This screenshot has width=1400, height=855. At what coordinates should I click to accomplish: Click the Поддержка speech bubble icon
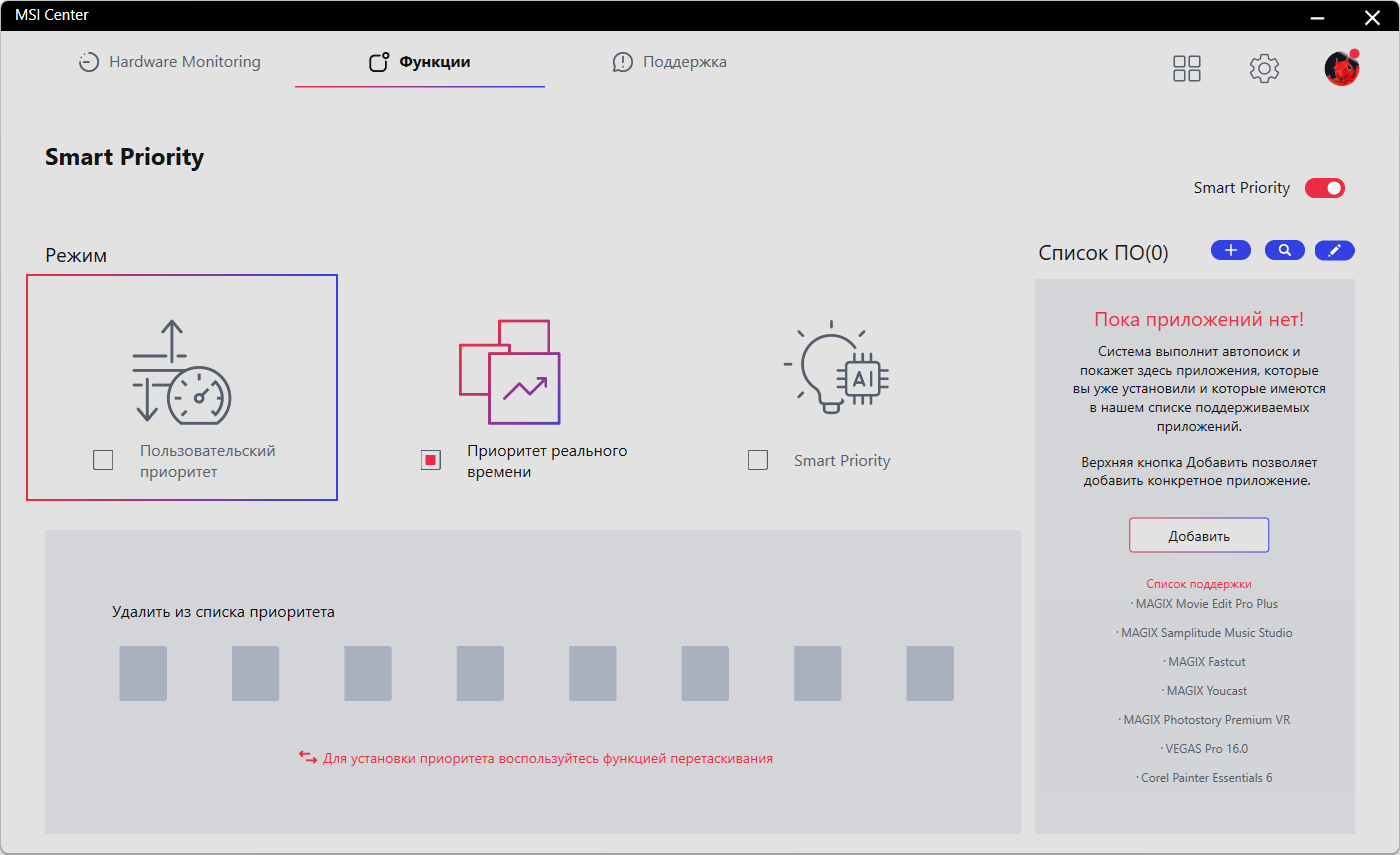click(x=623, y=62)
